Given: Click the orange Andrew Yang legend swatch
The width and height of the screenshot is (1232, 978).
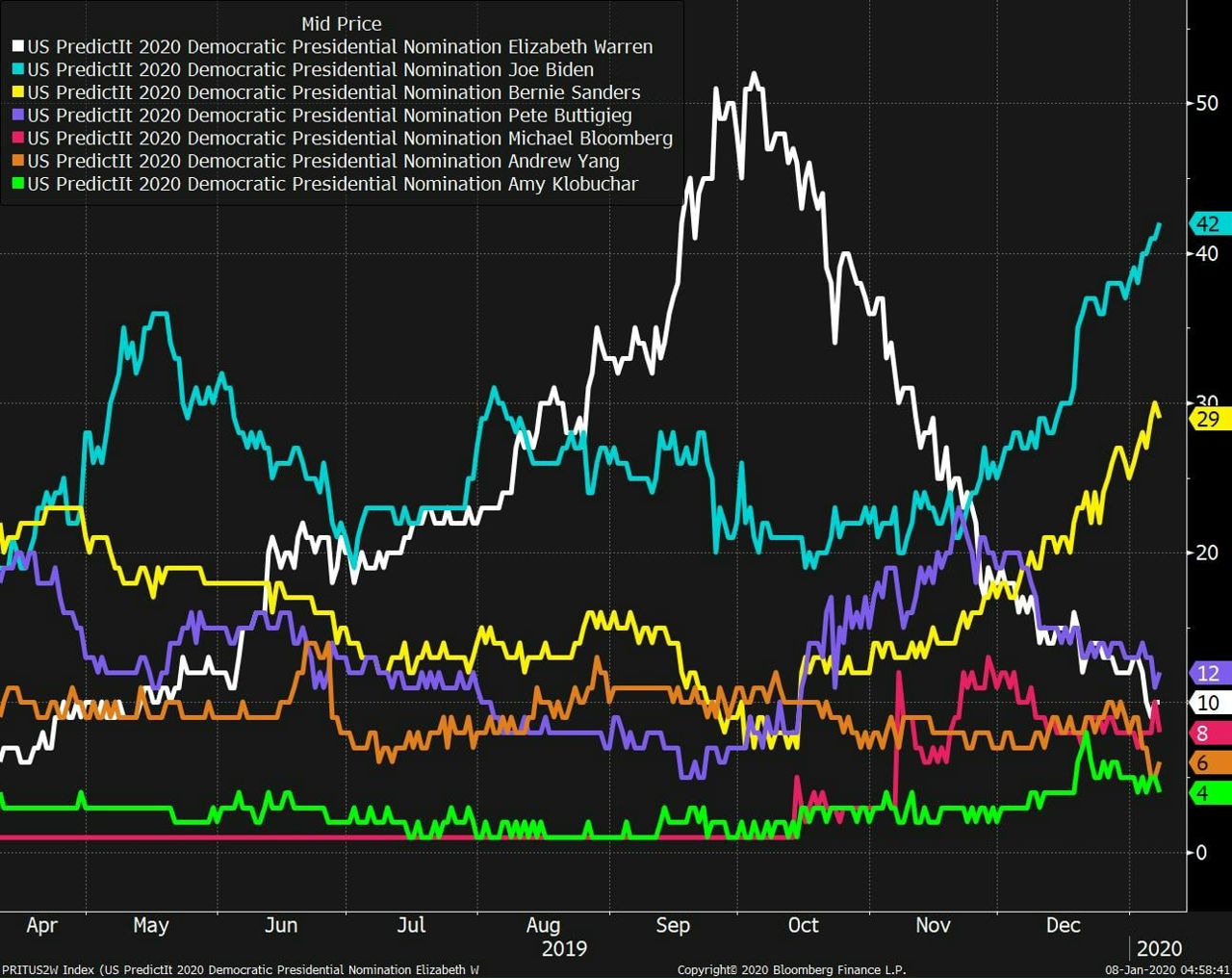Looking at the screenshot, I should 17,162.
